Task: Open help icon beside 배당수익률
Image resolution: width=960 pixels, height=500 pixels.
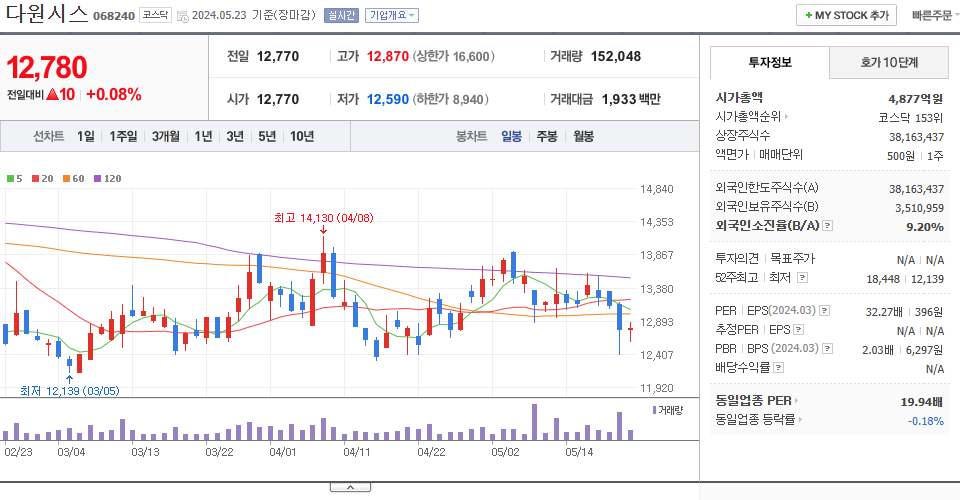Action: tap(778, 368)
